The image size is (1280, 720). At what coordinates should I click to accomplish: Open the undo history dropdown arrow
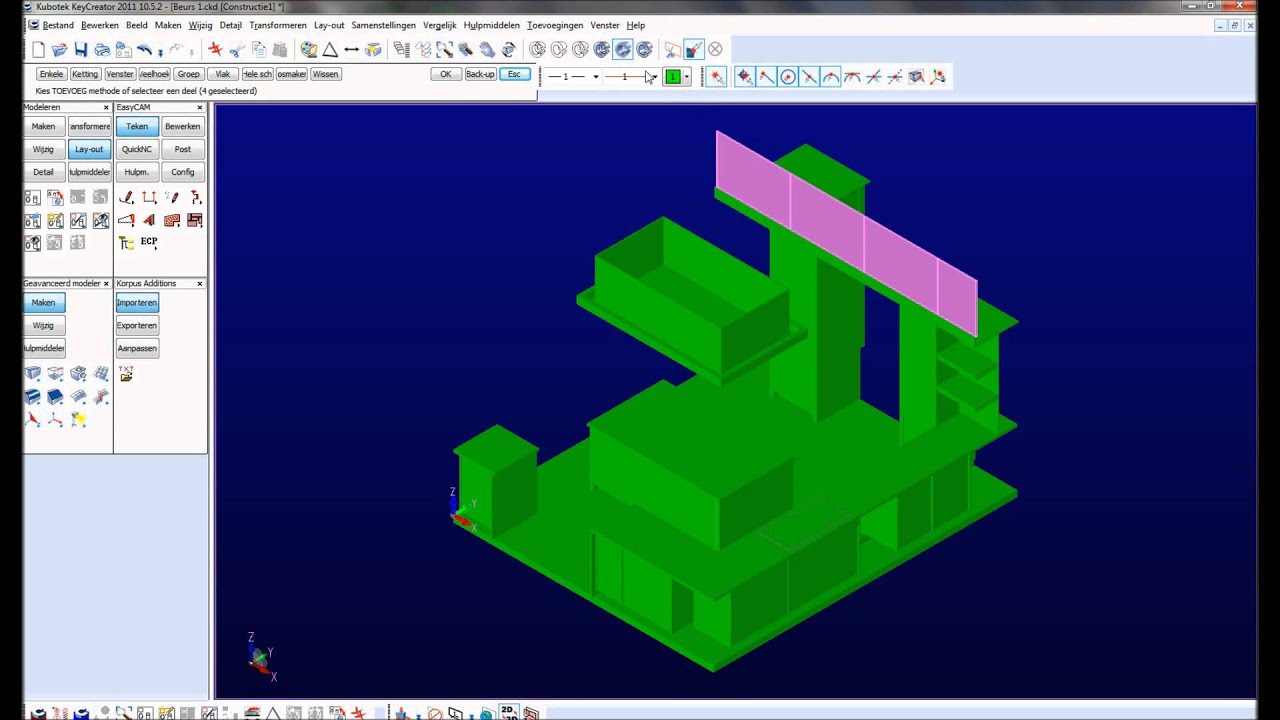[x=160, y=51]
